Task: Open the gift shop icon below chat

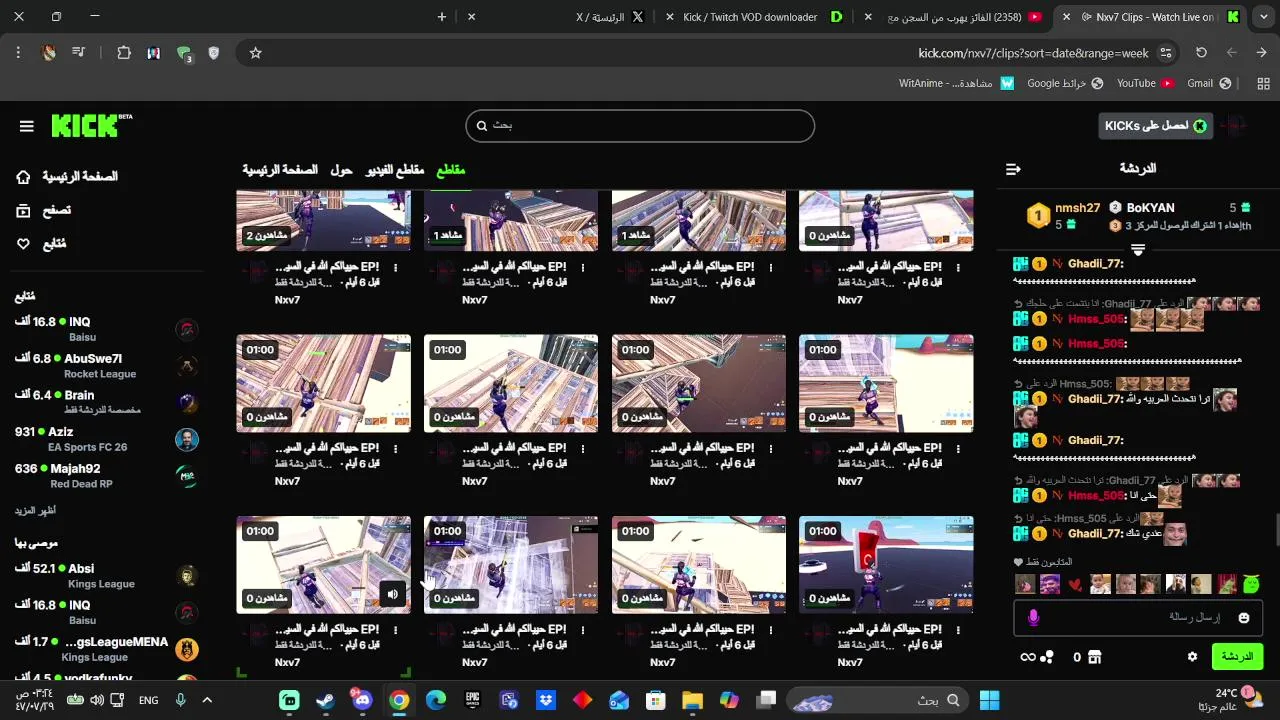Action: click(x=1095, y=657)
